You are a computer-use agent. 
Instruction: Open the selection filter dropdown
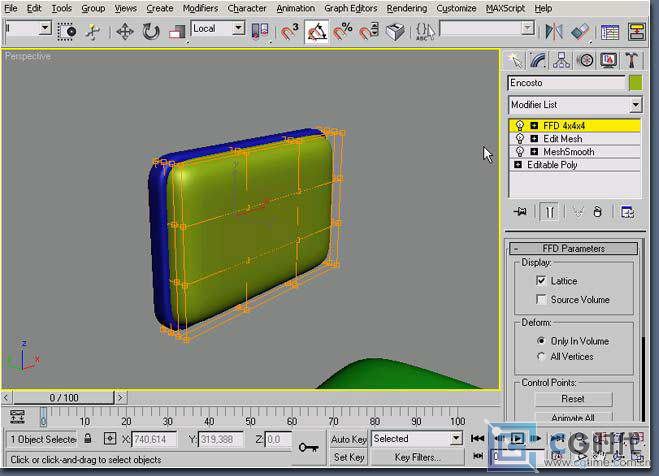(x=45, y=29)
